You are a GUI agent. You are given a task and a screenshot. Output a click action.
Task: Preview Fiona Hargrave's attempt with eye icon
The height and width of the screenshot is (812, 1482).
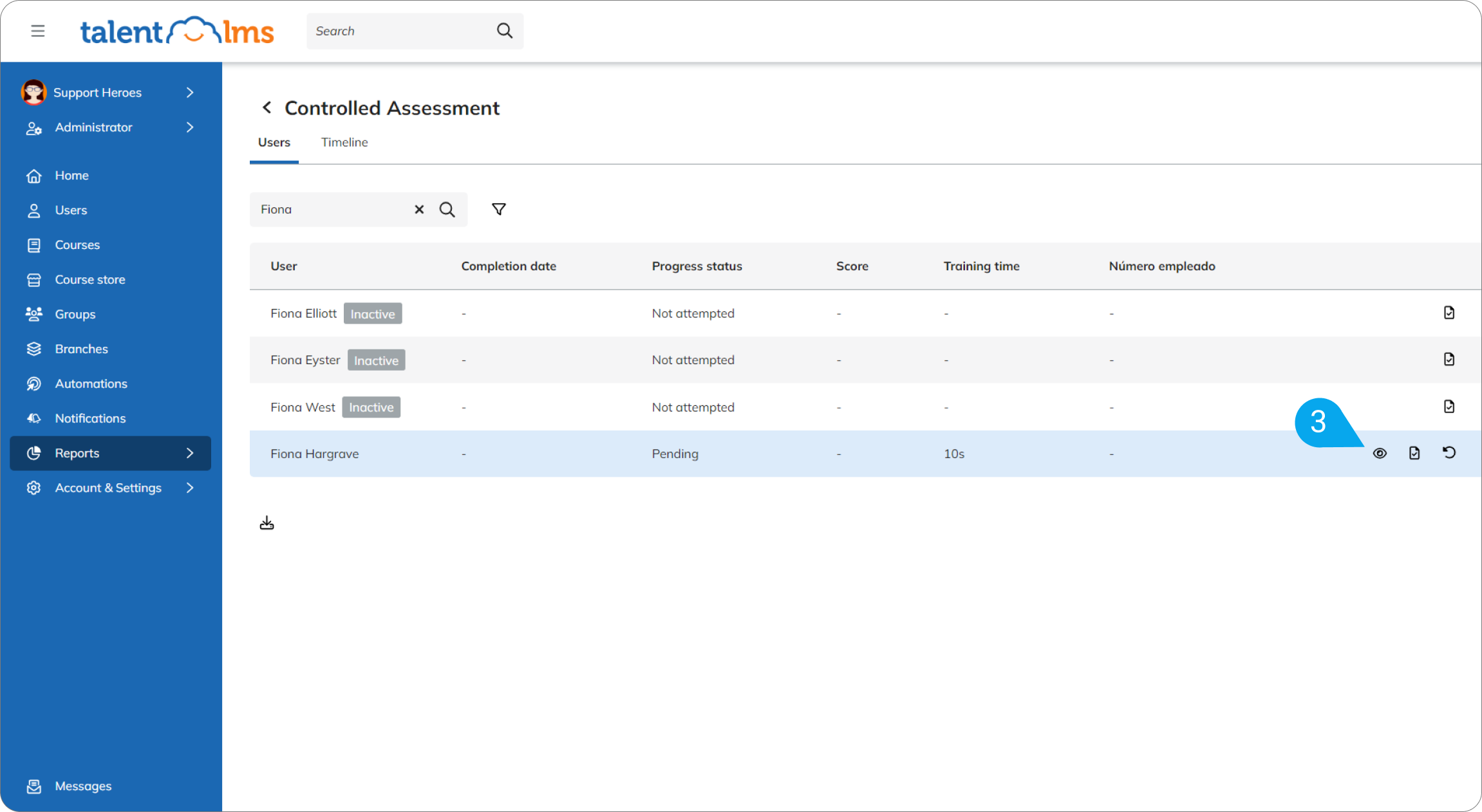(x=1380, y=454)
